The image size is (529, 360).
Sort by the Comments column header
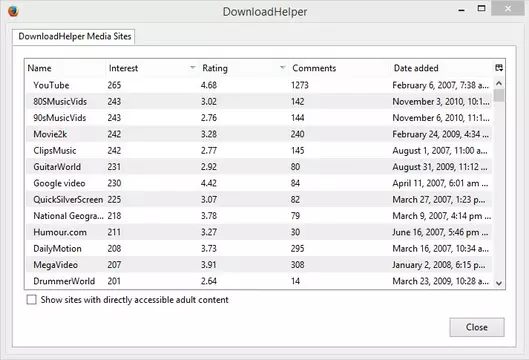pos(339,68)
